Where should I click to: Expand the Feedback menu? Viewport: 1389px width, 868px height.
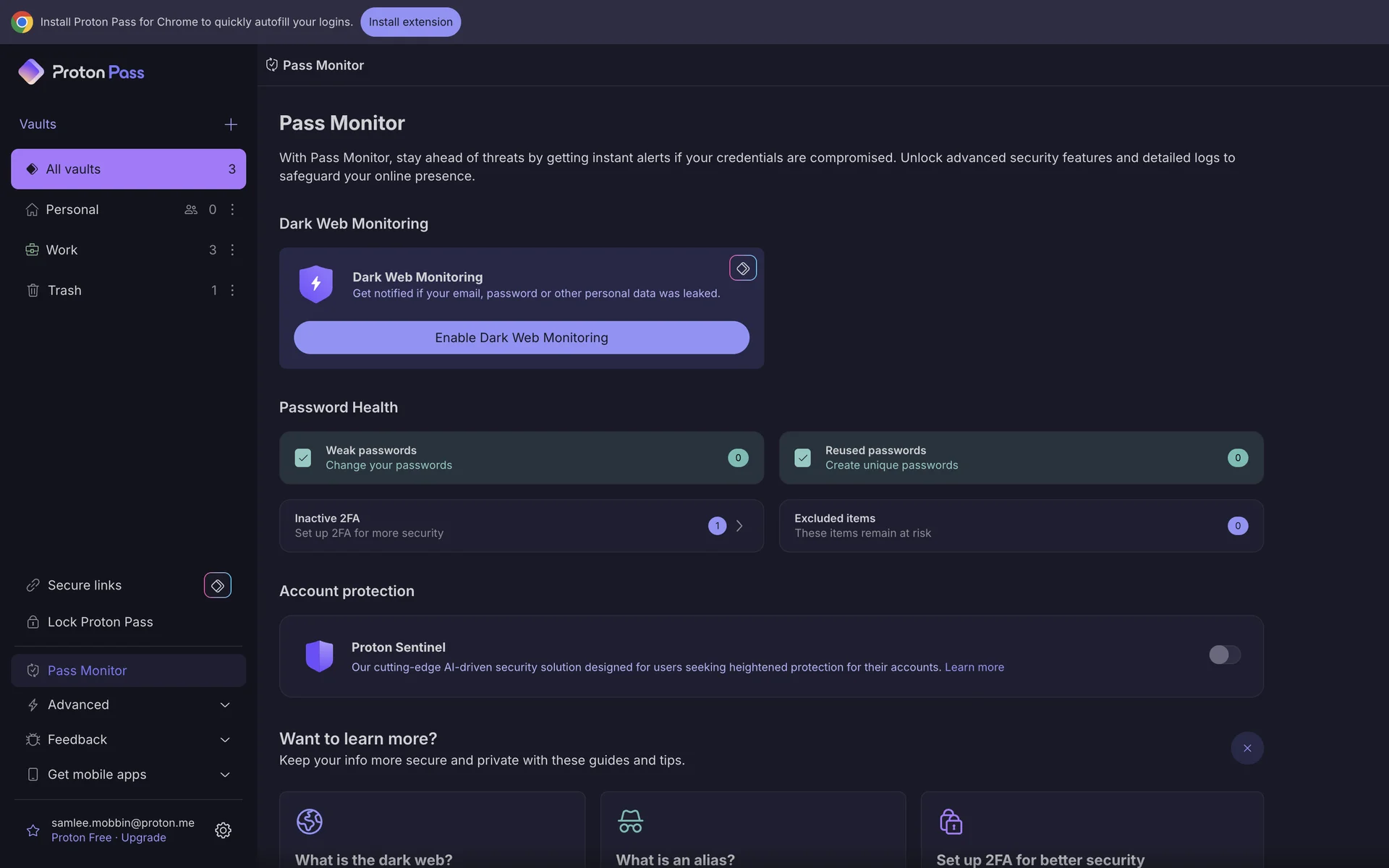[x=128, y=739]
